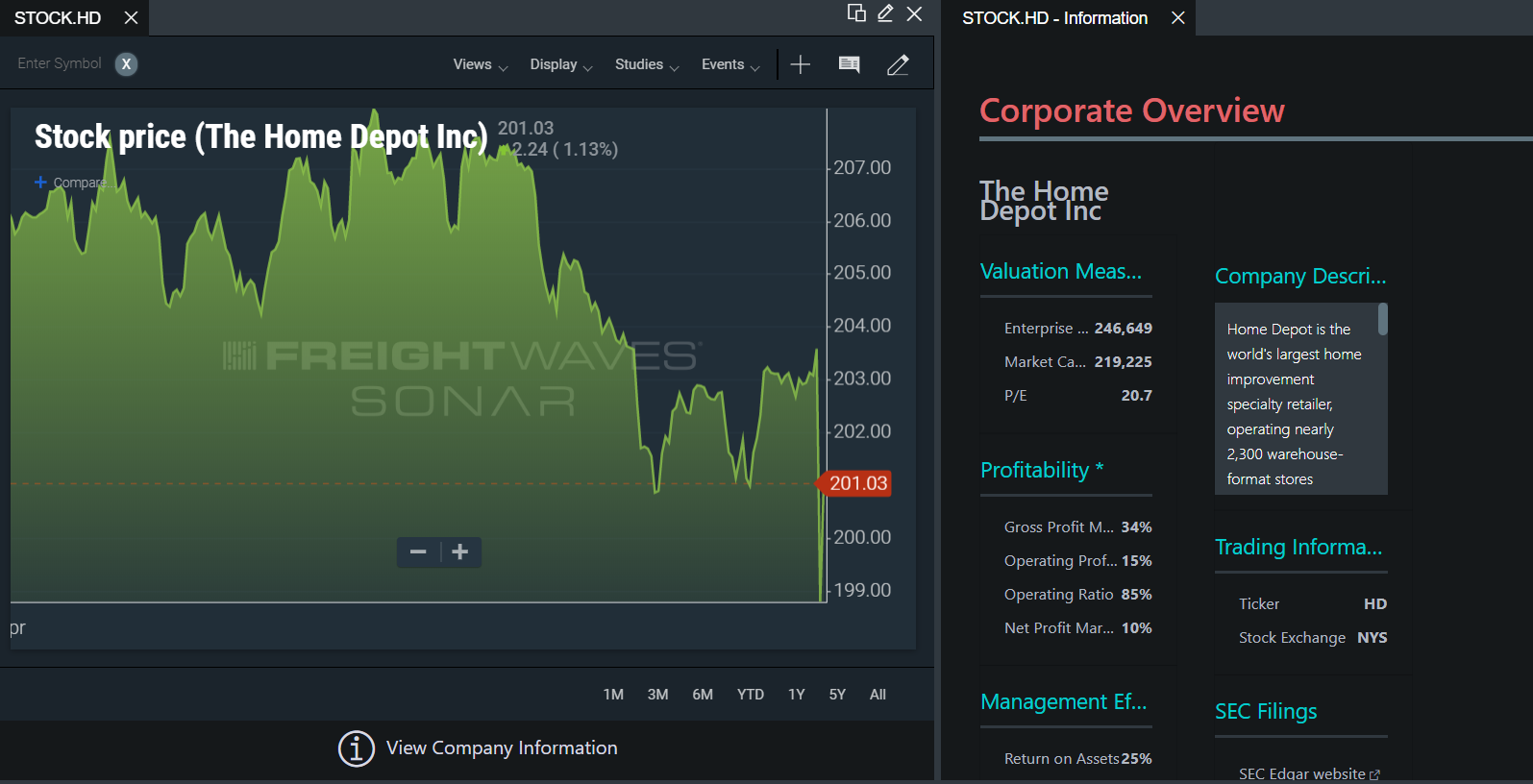Switch to the STOCK.HD tab
The image size is (1533, 784).
pos(58,18)
